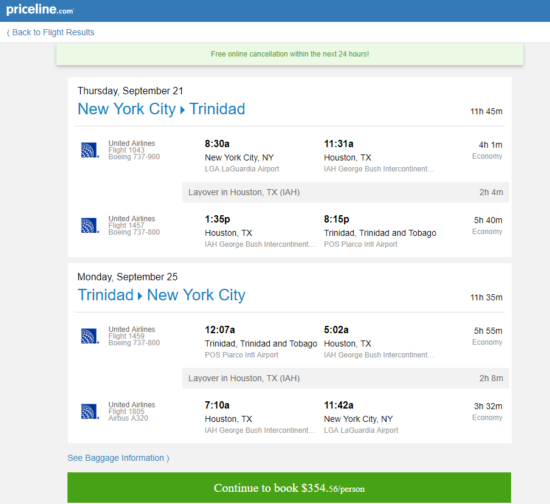
Task: Click United Airlines logo for Flight 1459
Action: click(89, 336)
